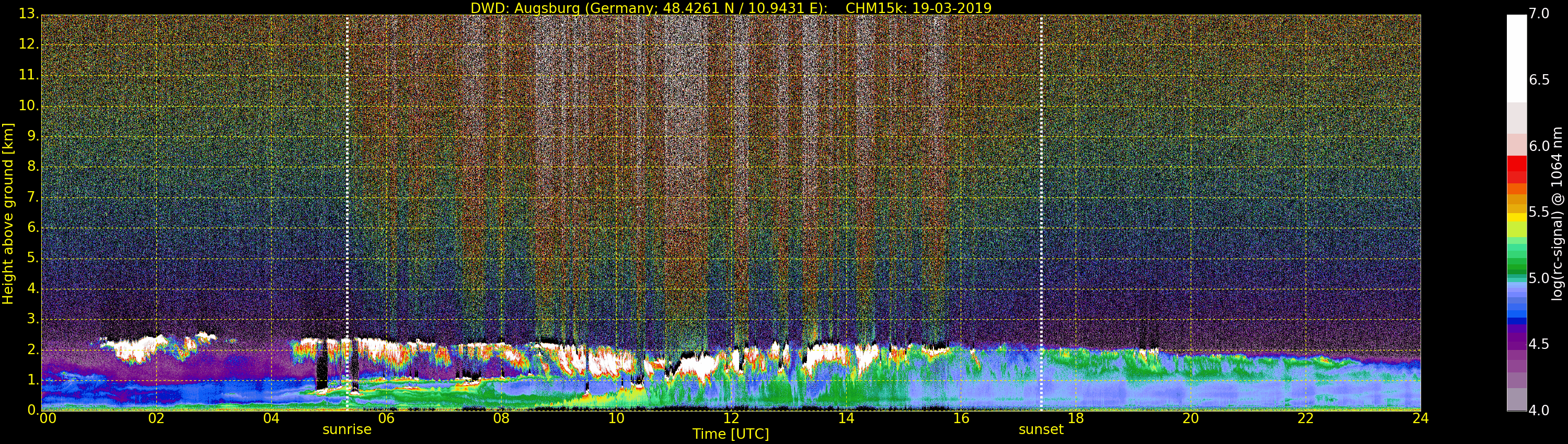
Task: Click the '16' time axis tick label
Action: point(961,418)
